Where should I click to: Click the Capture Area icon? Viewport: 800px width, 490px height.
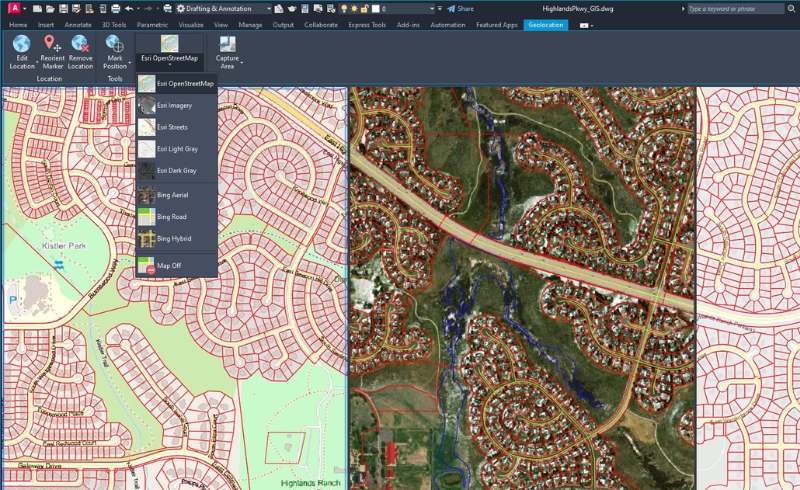(x=227, y=44)
